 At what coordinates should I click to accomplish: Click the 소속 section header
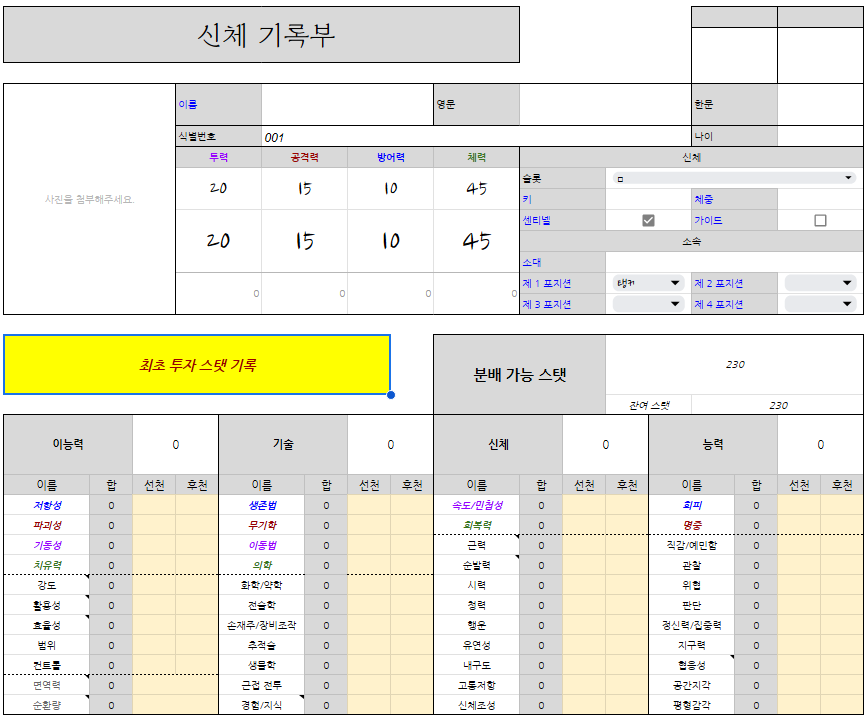point(691,241)
